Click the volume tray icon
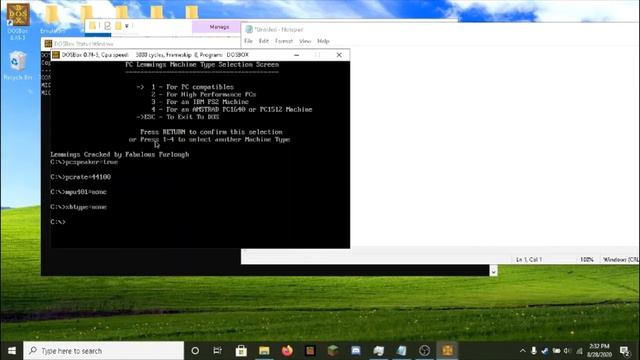The width and height of the screenshot is (640, 360). coord(567,351)
